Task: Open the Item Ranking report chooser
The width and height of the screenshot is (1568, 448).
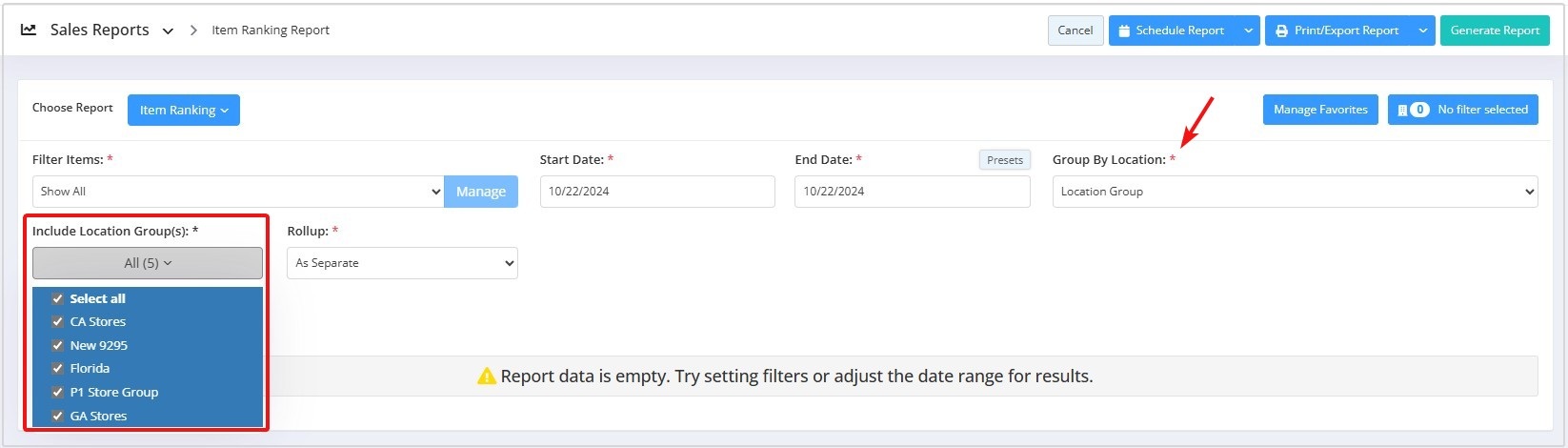Action: click(184, 110)
